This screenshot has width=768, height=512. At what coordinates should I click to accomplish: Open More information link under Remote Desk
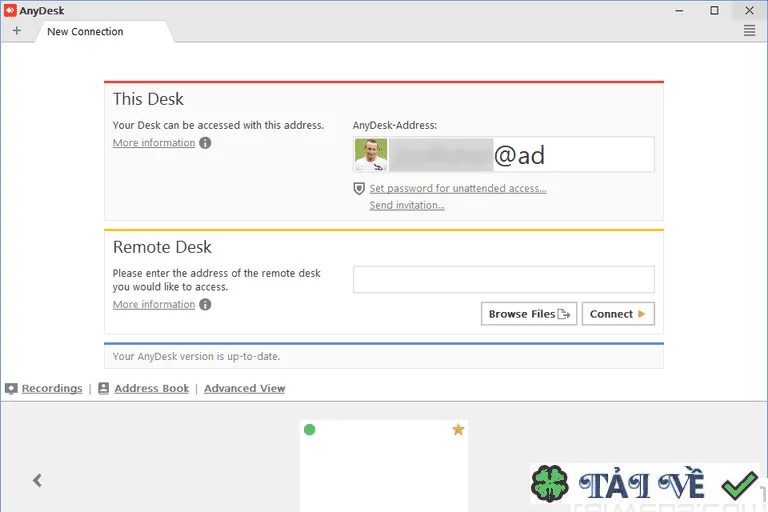pos(154,304)
